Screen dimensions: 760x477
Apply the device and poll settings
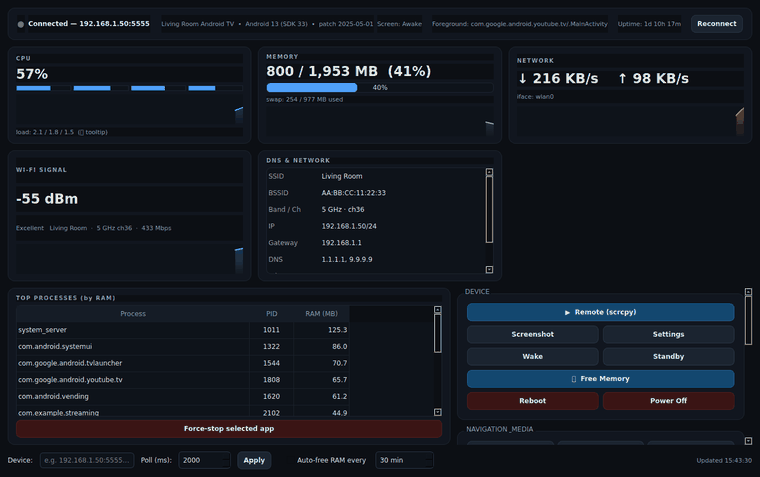254,460
